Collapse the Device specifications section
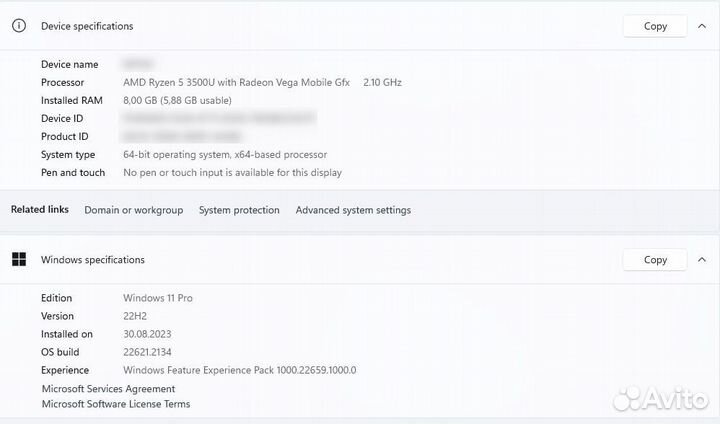Viewport: 720px width, 424px height. click(702, 26)
